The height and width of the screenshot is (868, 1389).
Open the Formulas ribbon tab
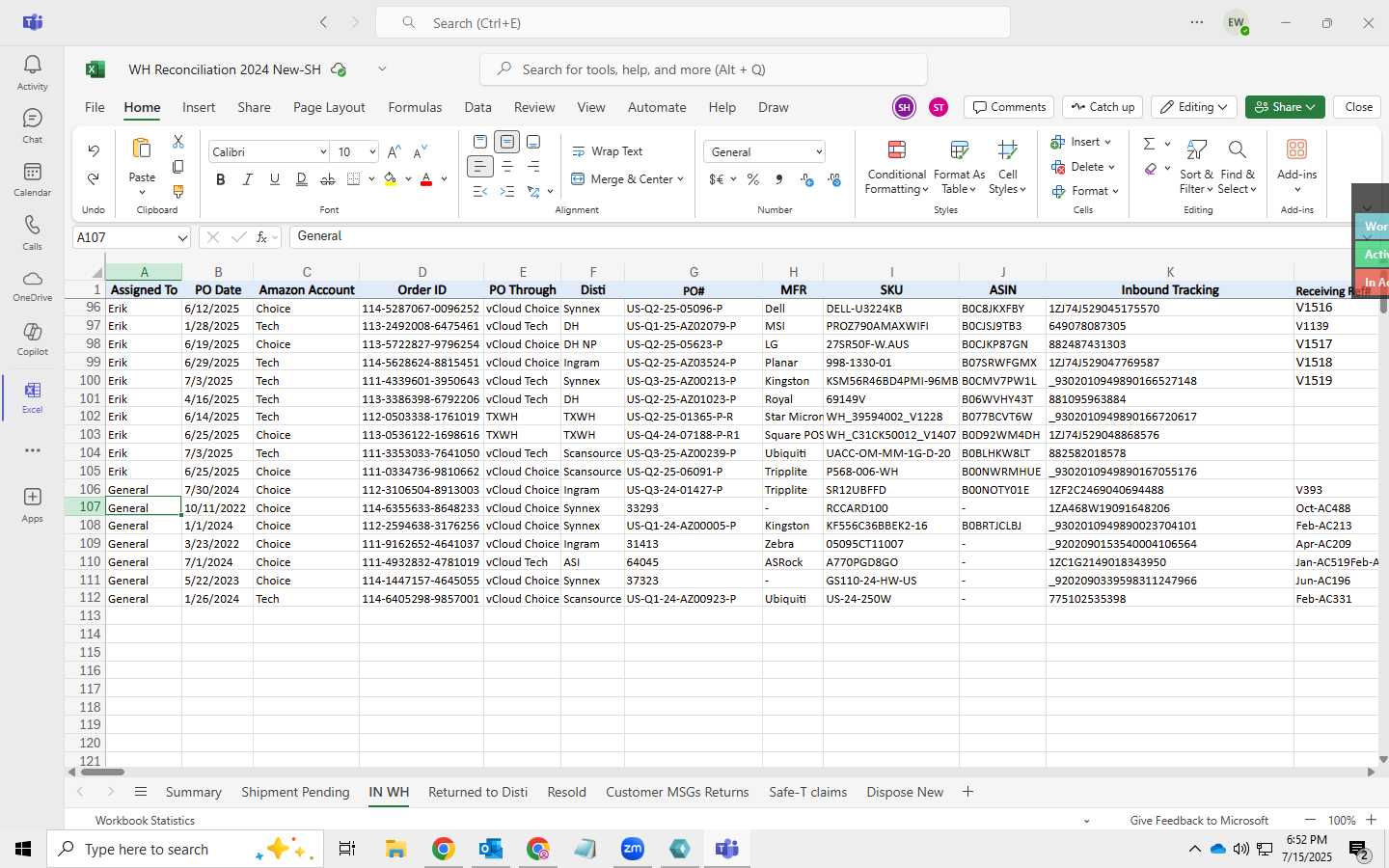tap(415, 107)
